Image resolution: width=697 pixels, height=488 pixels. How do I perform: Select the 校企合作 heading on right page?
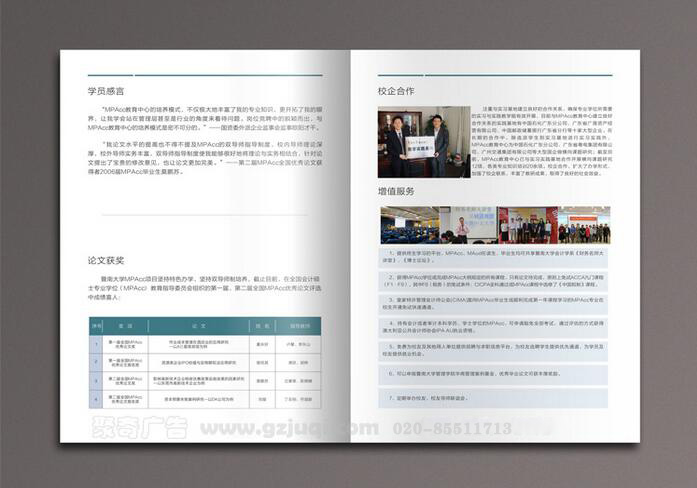click(x=395, y=91)
